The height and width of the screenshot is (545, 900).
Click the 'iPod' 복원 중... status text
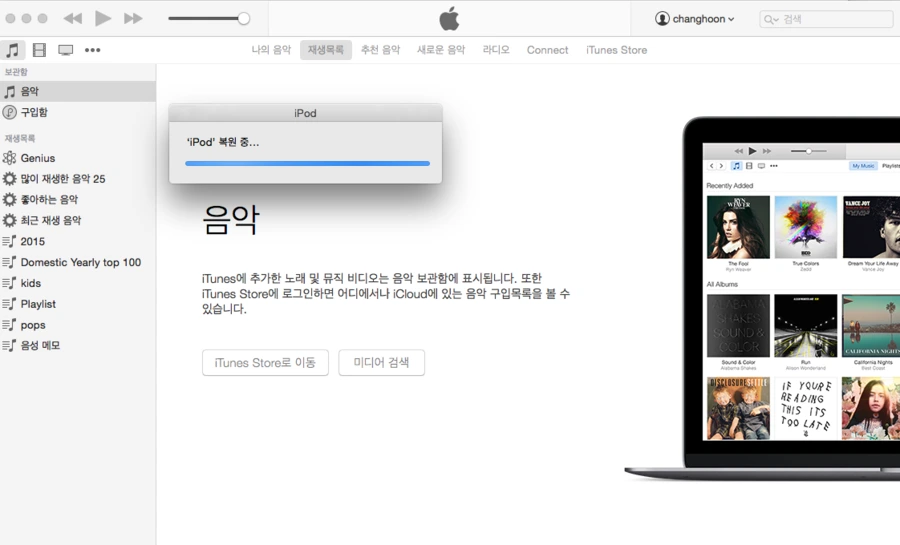coord(223,142)
